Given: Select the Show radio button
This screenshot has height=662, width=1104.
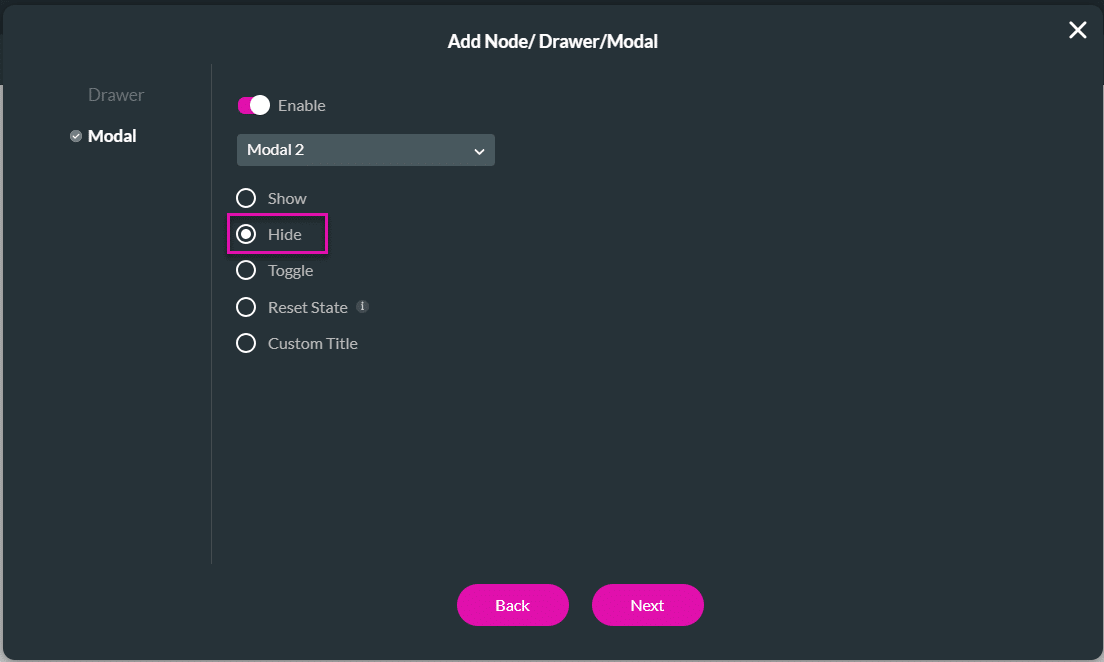Looking at the screenshot, I should point(246,198).
